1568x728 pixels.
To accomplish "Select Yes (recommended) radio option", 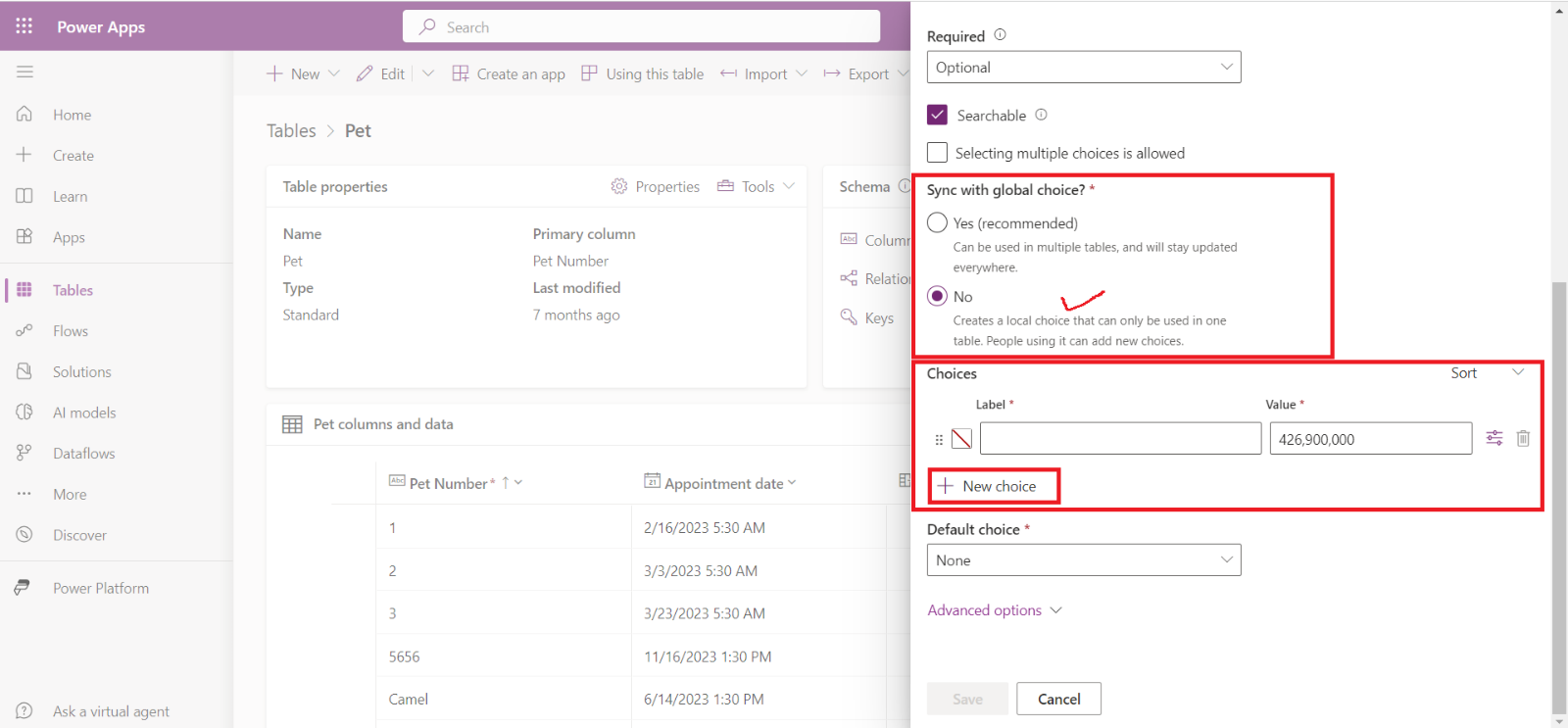I will 938,223.
